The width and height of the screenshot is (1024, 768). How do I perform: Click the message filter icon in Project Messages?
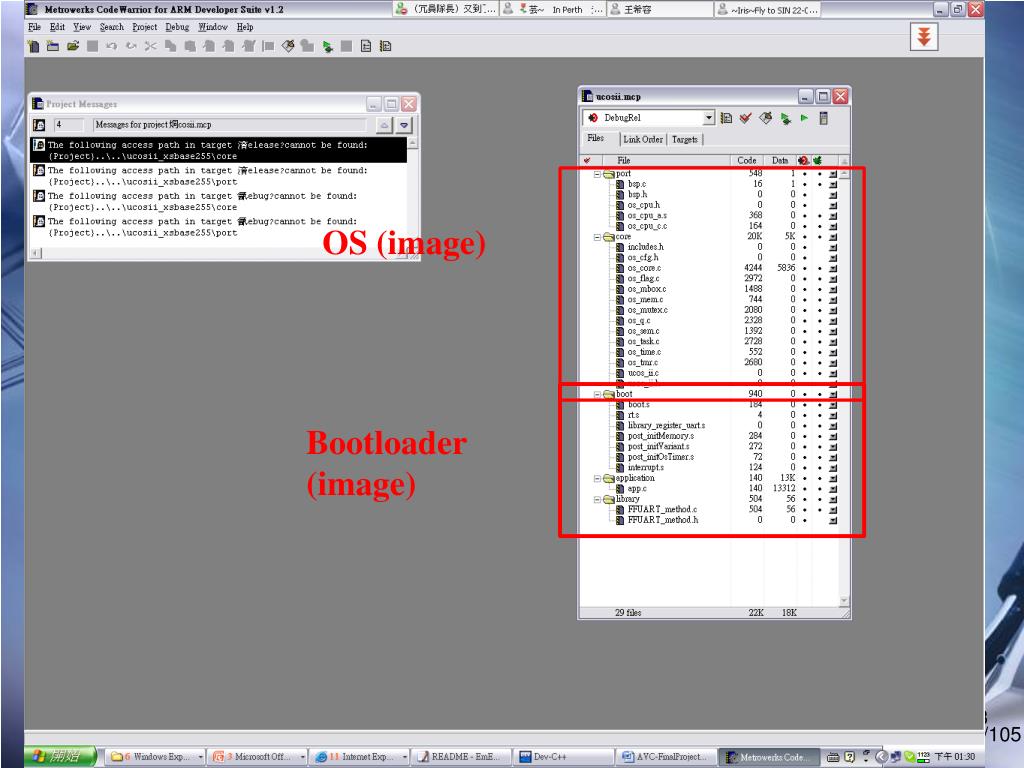coord(39,125)
